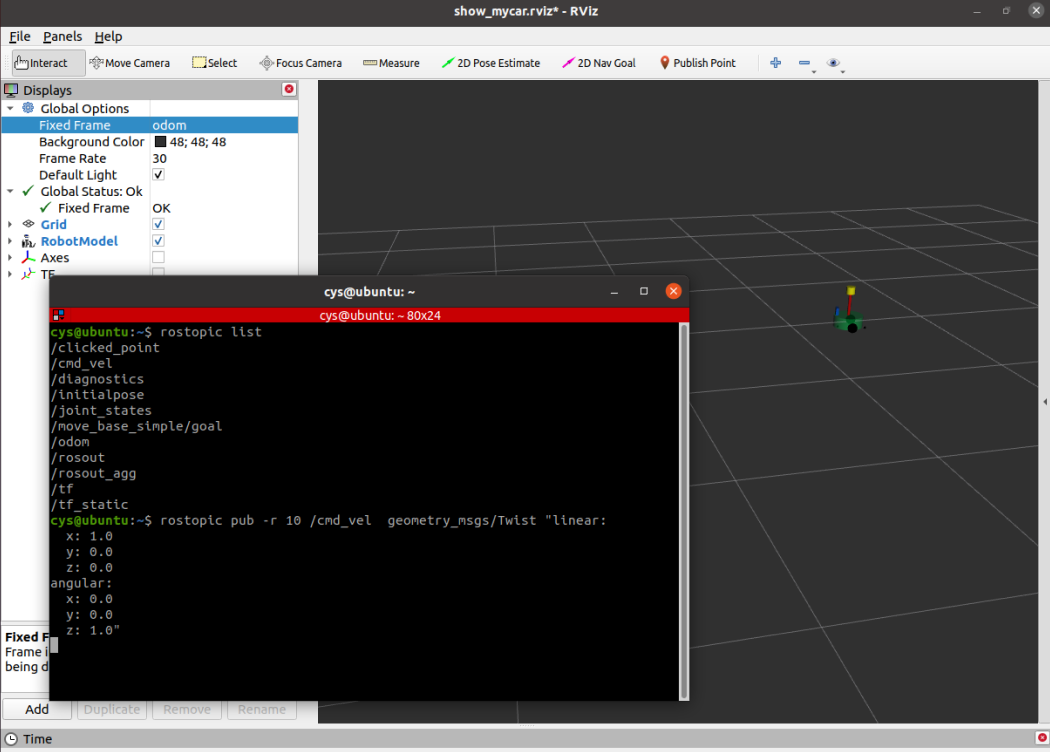
Task: Click the RobotModel display icon
Action: point(28,241)
